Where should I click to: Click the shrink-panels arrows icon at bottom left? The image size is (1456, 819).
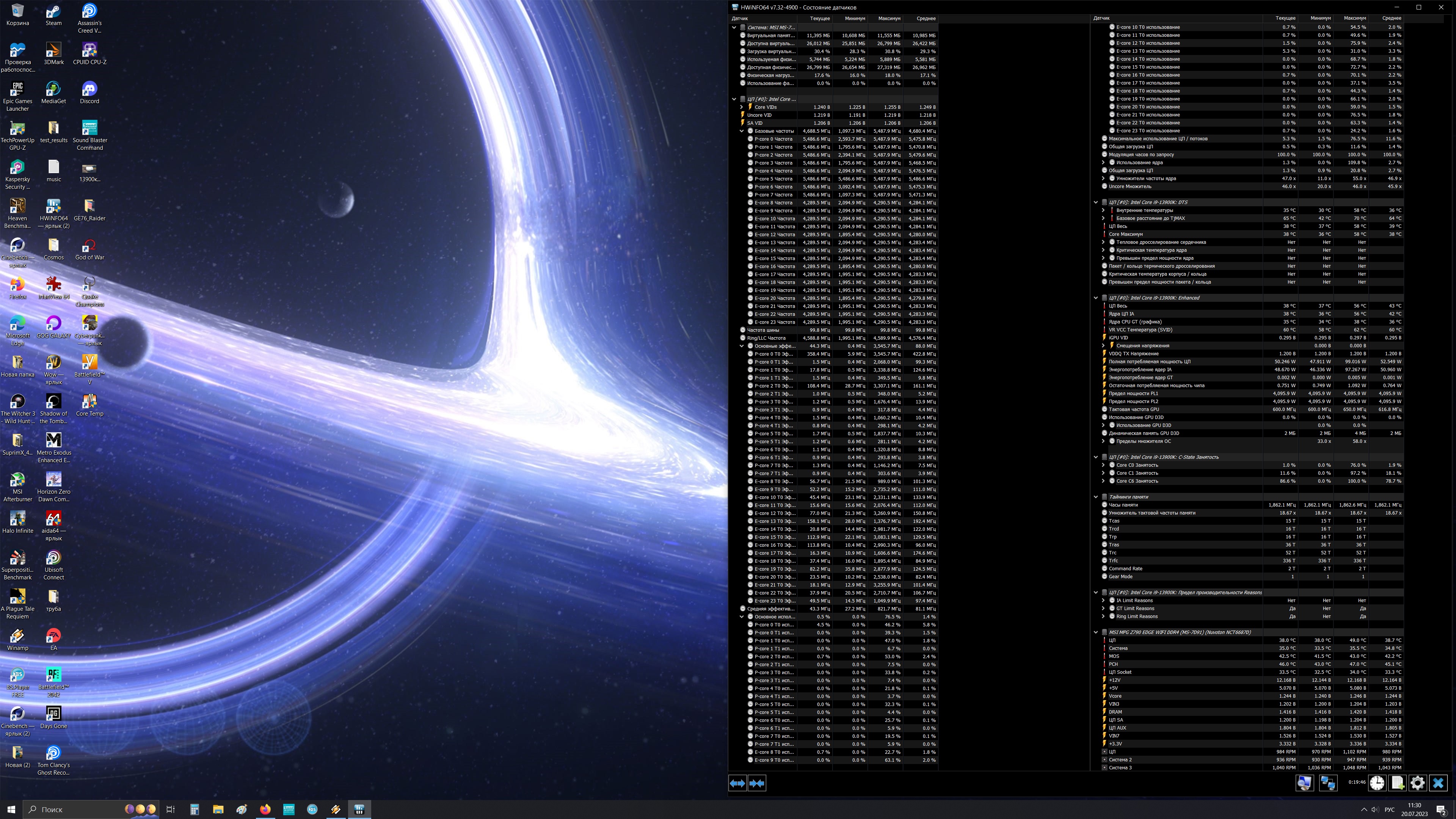[x=757, y=783]
